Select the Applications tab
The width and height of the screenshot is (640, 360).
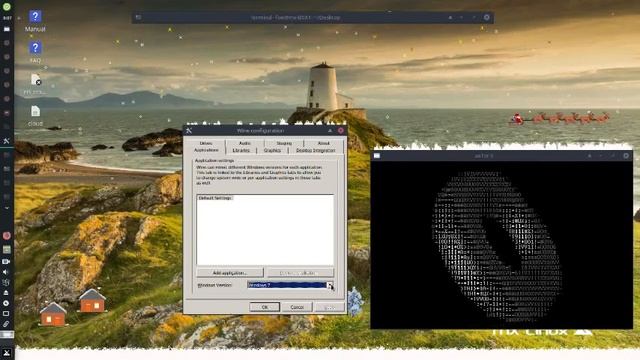click(206, 150)
